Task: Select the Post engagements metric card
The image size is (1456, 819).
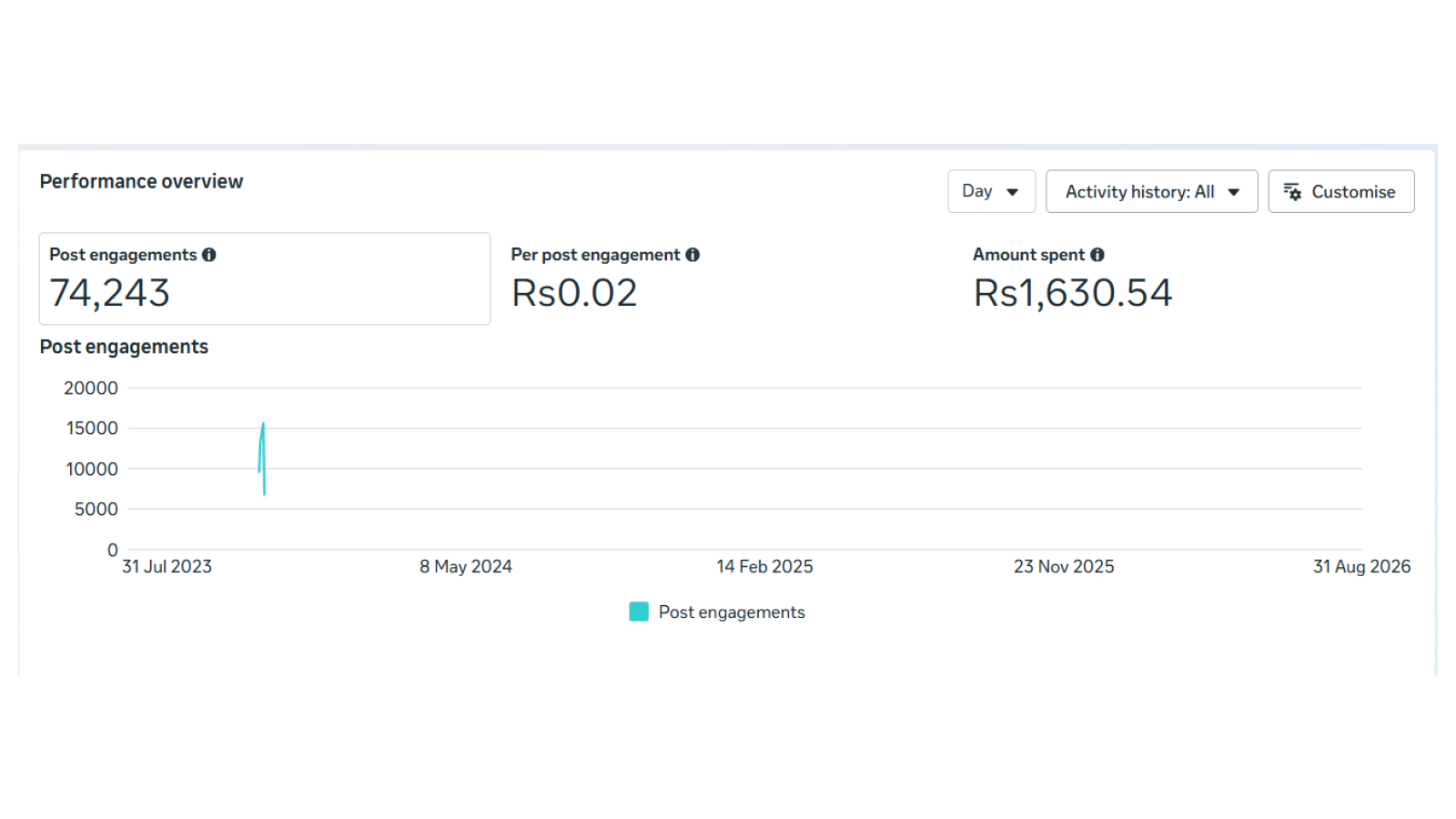Action: click(265, 278)
